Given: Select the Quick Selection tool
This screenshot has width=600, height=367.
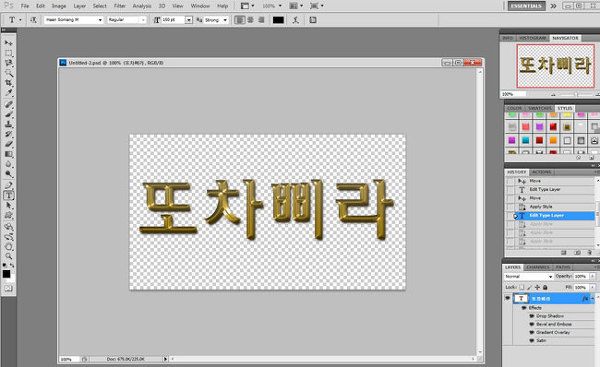Looking at the screenshot, I should (8, 73).
